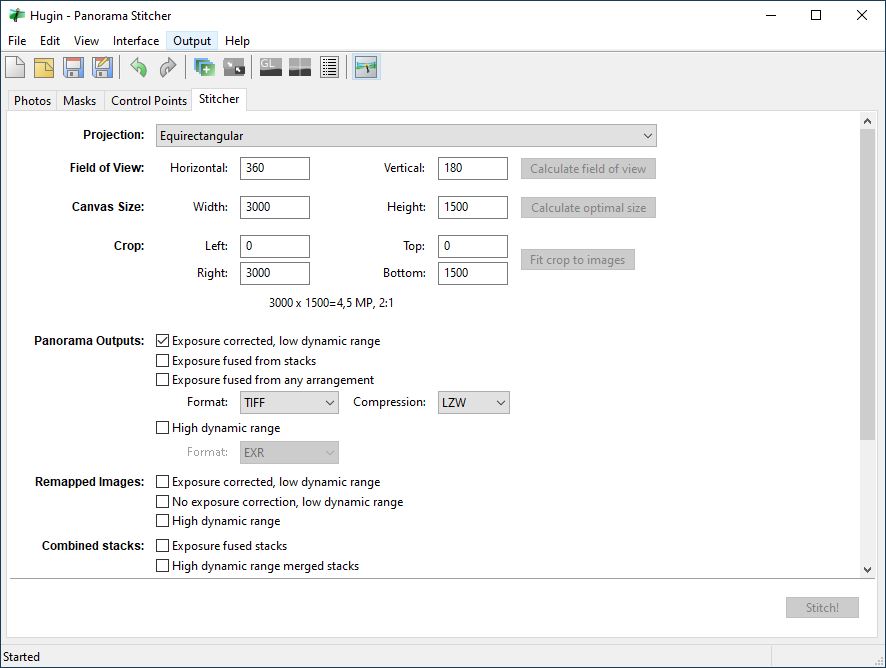Click the "Crop:" label
Viewport: 886px width, 668px height.
click(129, 246)
